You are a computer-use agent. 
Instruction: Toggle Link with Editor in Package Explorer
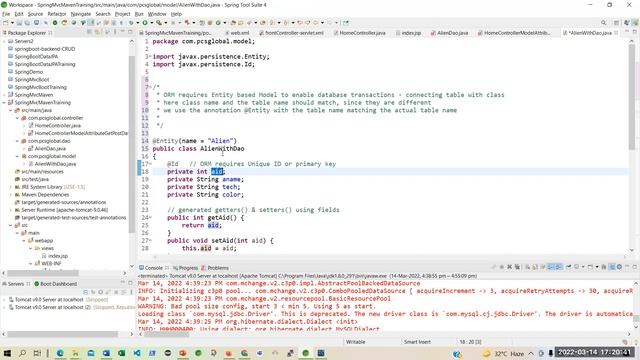[x=97, y=32]
